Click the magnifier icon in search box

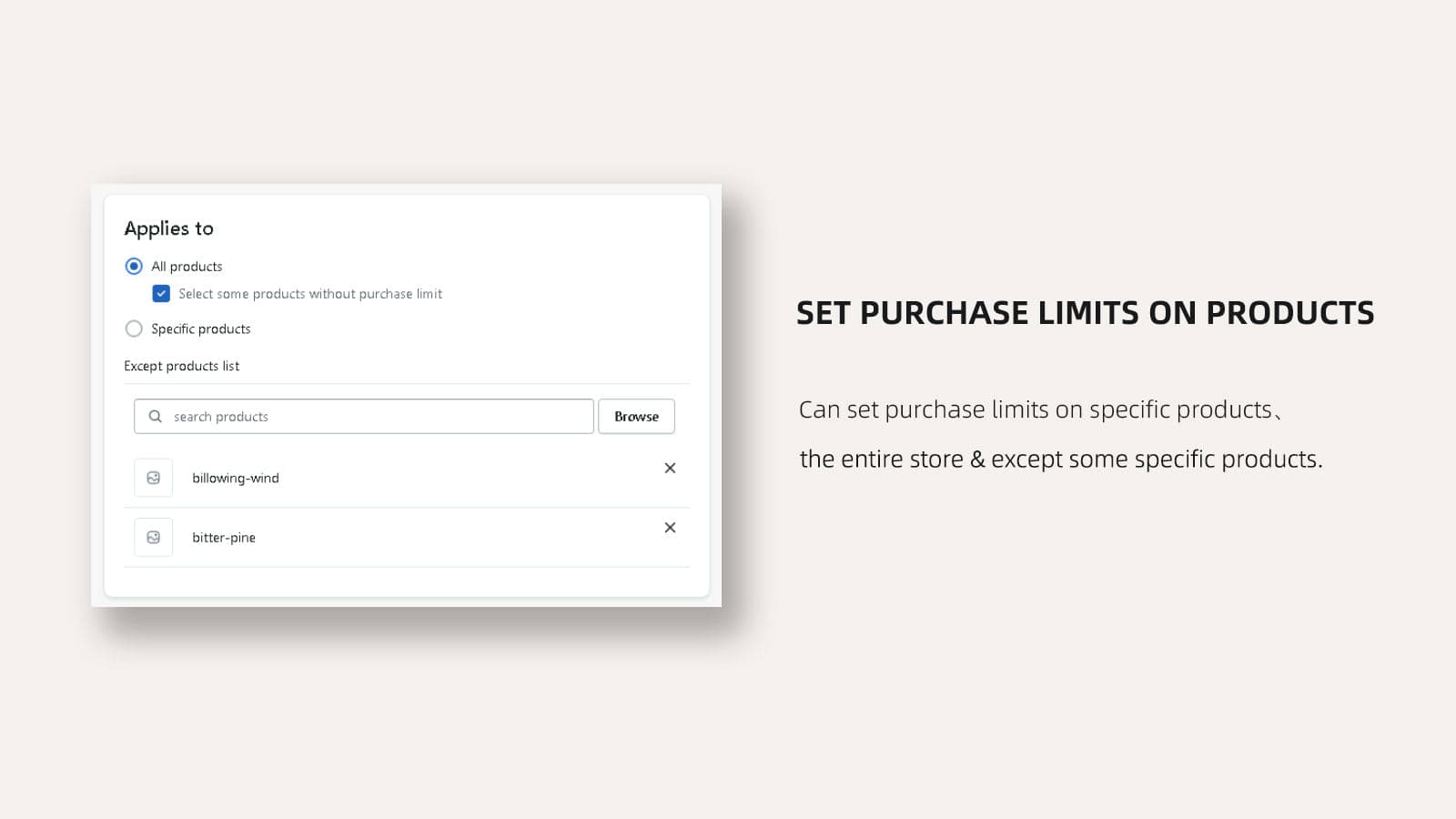point(156,416)
